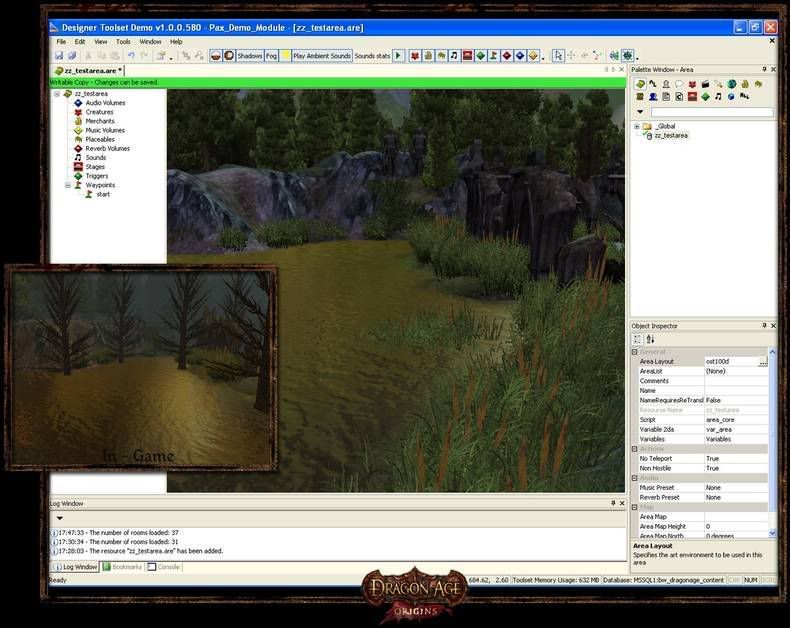790x628 pixels.
Task: Select Triggers in area tree
Action: [97, 176]
